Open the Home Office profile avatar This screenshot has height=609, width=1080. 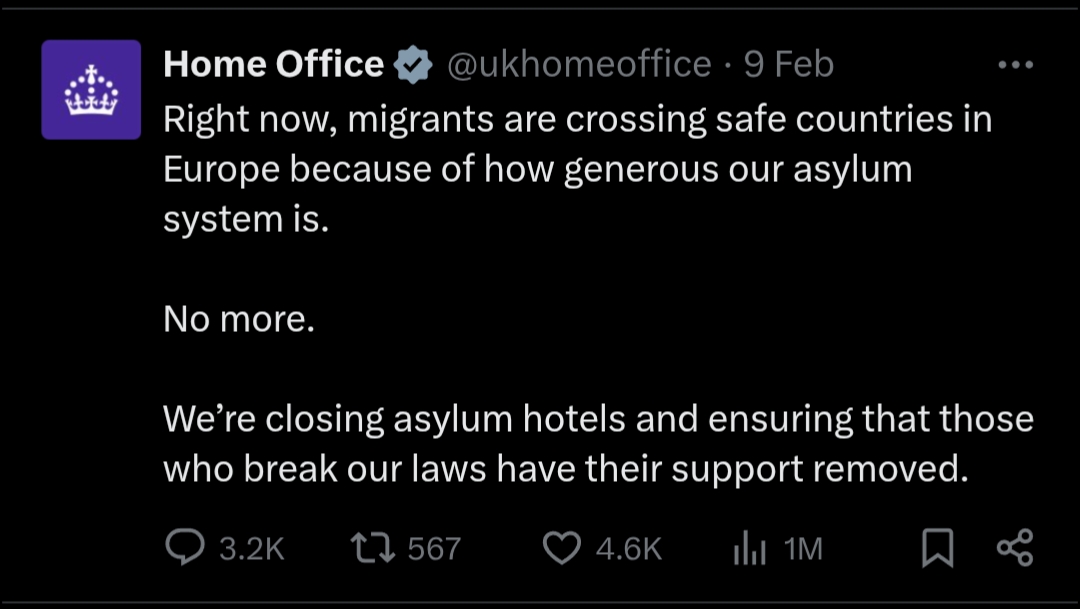91,90
